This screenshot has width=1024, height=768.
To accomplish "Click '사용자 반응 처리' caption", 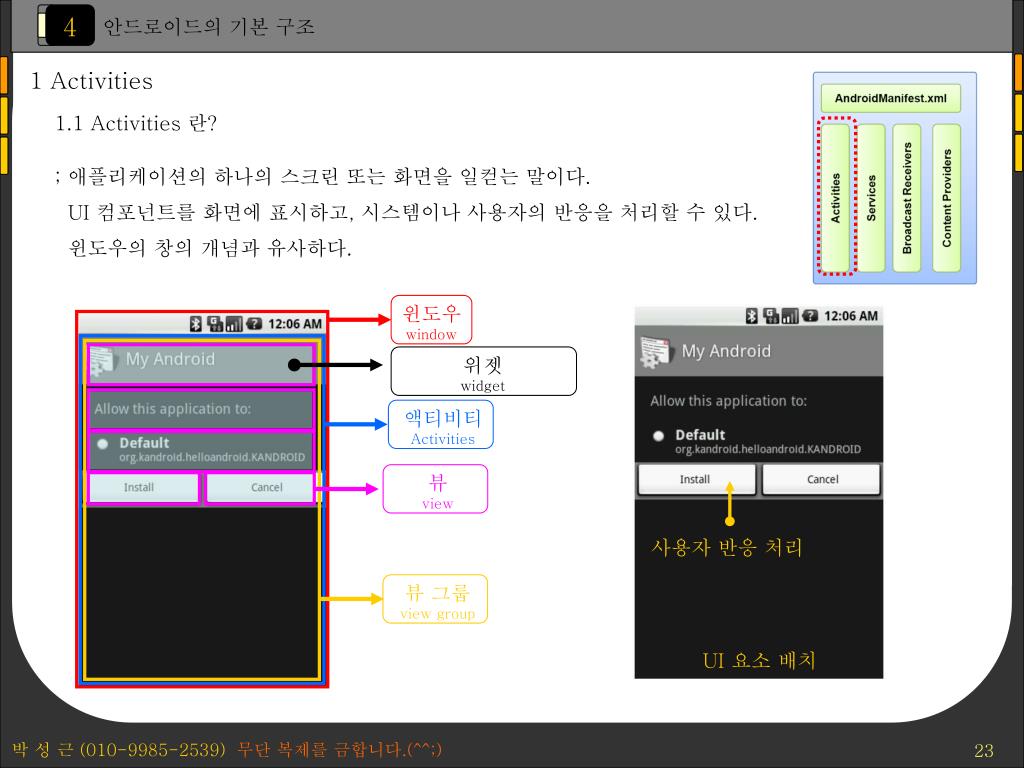I will pos(726,547).
